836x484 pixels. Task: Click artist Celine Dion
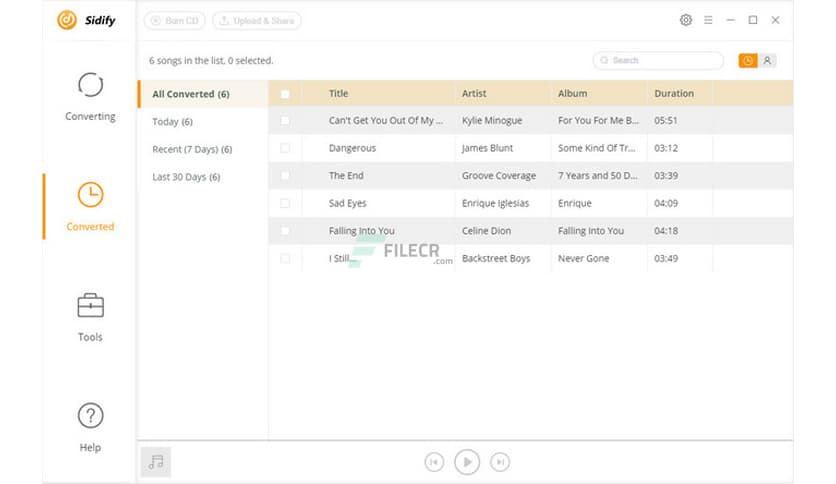click(486, 231)
